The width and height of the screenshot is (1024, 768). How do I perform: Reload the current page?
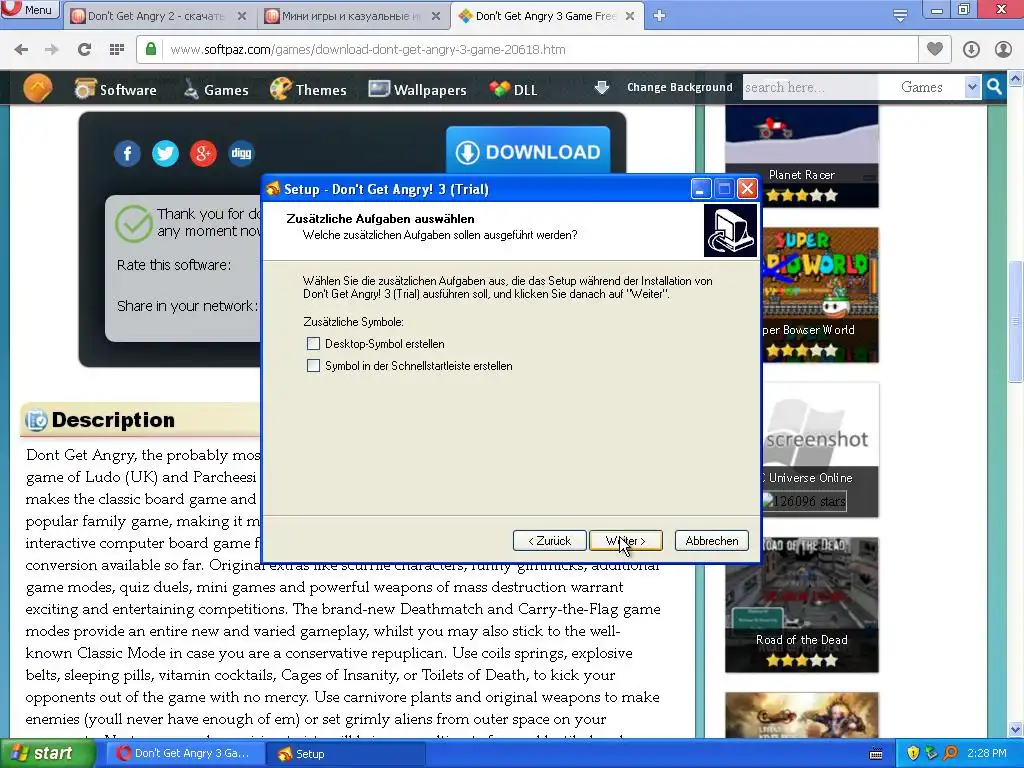84,50
